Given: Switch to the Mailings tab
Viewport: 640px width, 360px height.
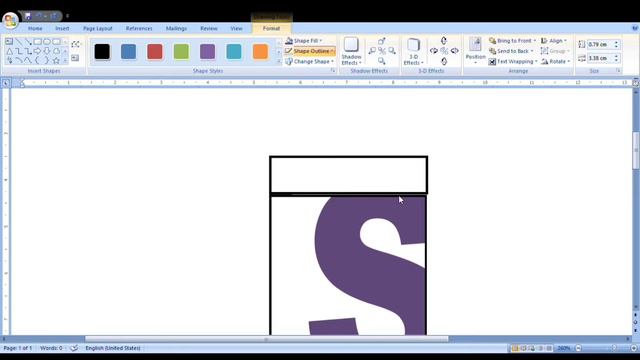Looking at the screenshot, I should (x=176, y=29).
